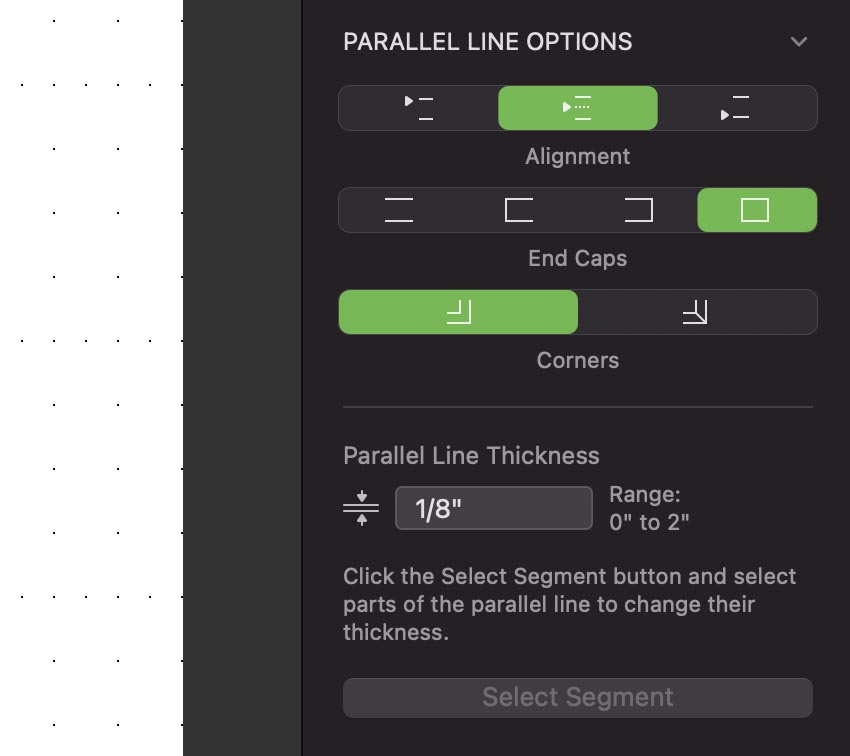Select center alignment for parallel lines
Image resolution: width=850 pixels, height=756 pixels.
point(577,108)
